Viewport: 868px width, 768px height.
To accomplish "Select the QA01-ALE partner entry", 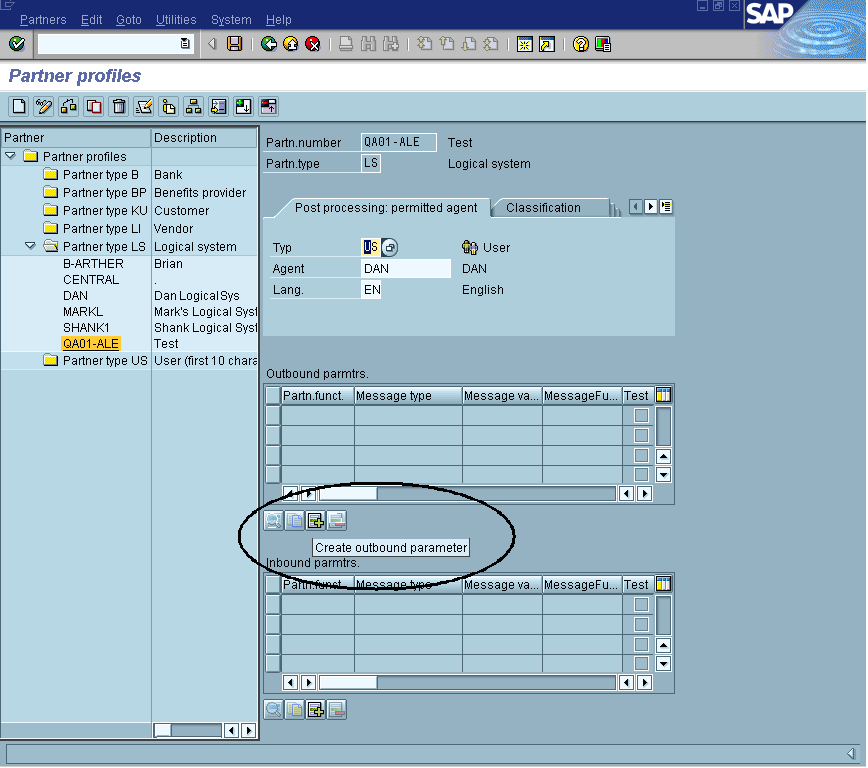I will 91,343.
